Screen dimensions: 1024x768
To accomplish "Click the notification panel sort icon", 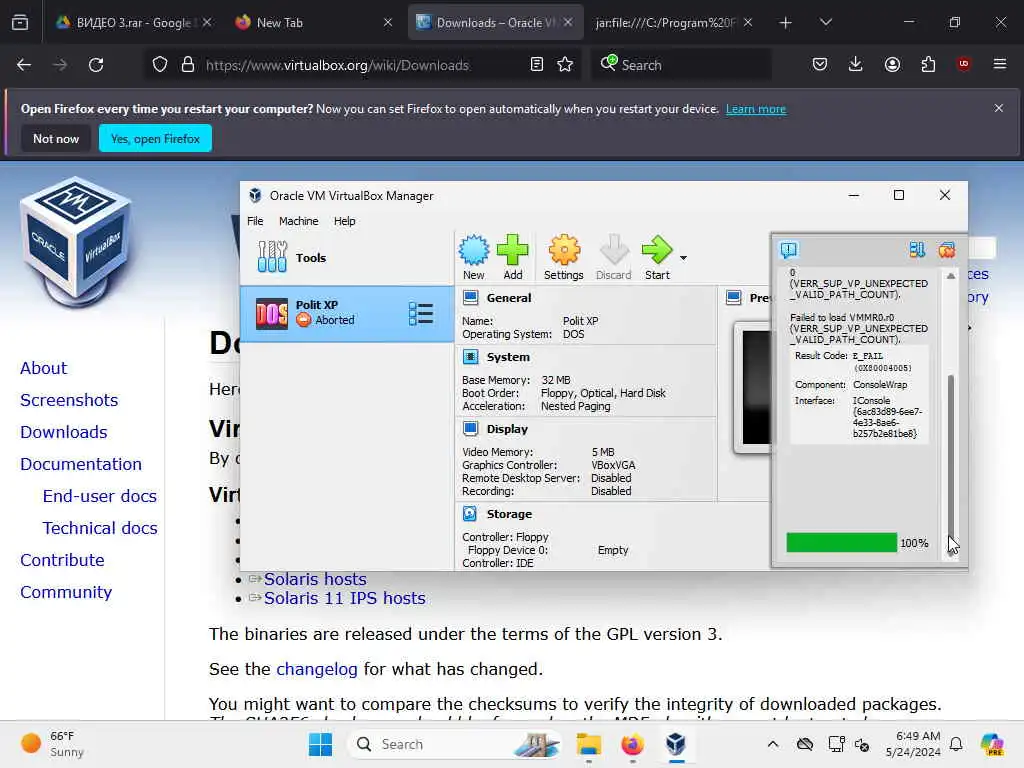I will [917, 249].
